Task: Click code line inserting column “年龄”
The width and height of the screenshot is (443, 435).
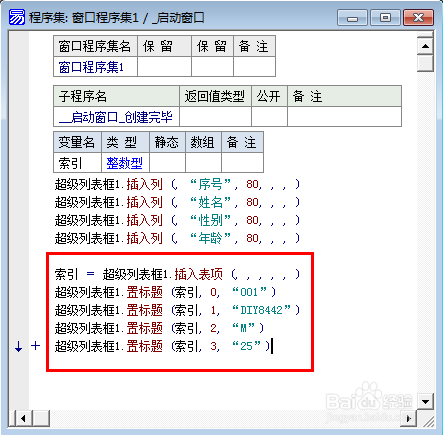Action: tap(177, 238)
